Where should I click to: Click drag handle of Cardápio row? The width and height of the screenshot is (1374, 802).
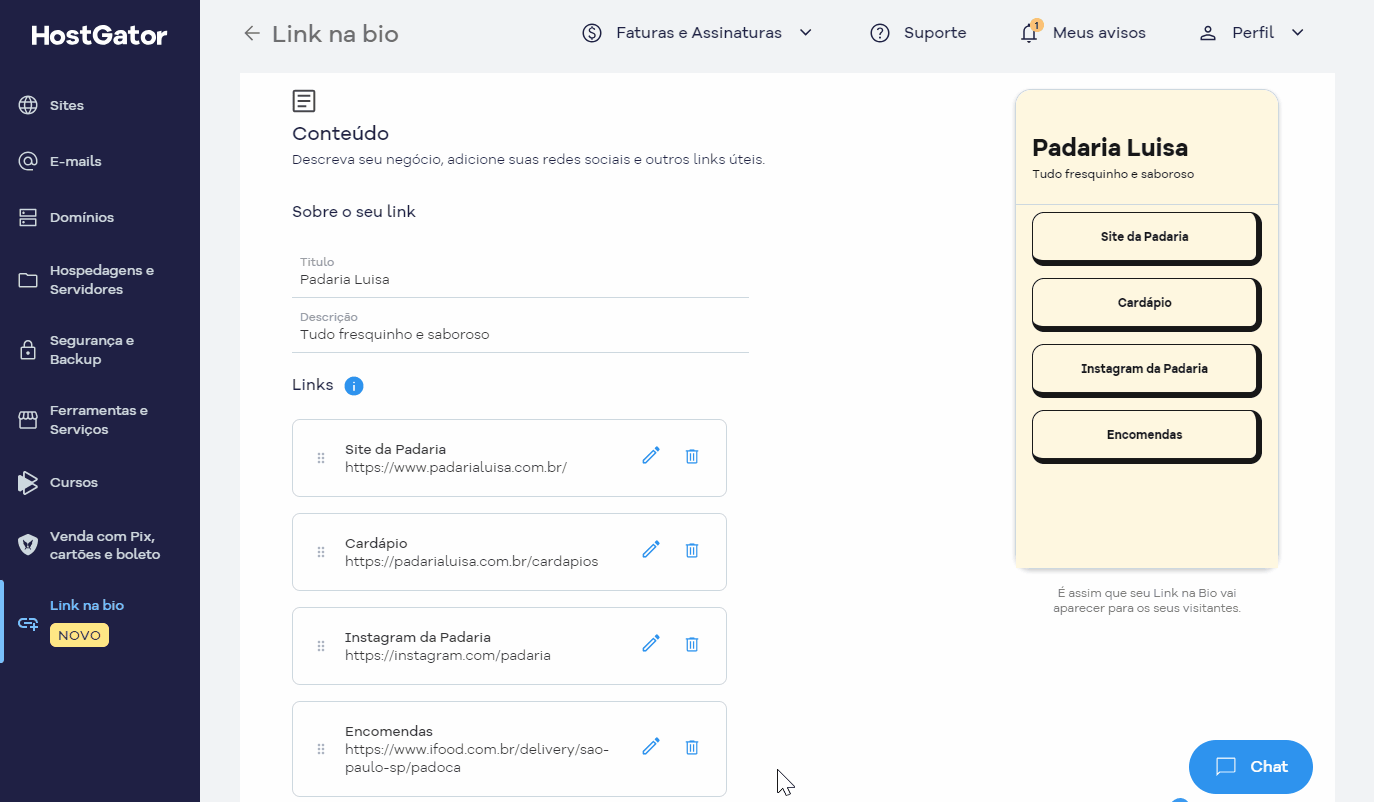(x=321, y=552)
